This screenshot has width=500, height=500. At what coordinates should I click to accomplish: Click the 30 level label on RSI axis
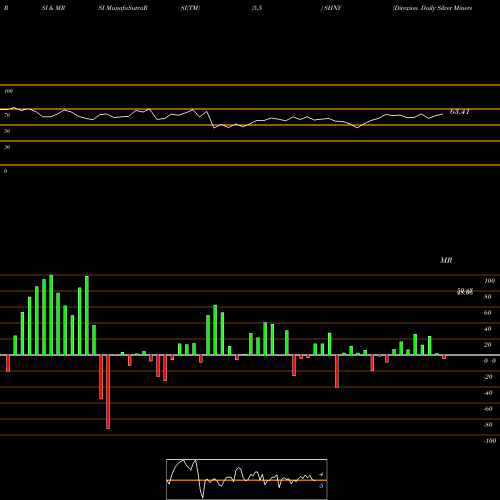click(x=7, y=147)
